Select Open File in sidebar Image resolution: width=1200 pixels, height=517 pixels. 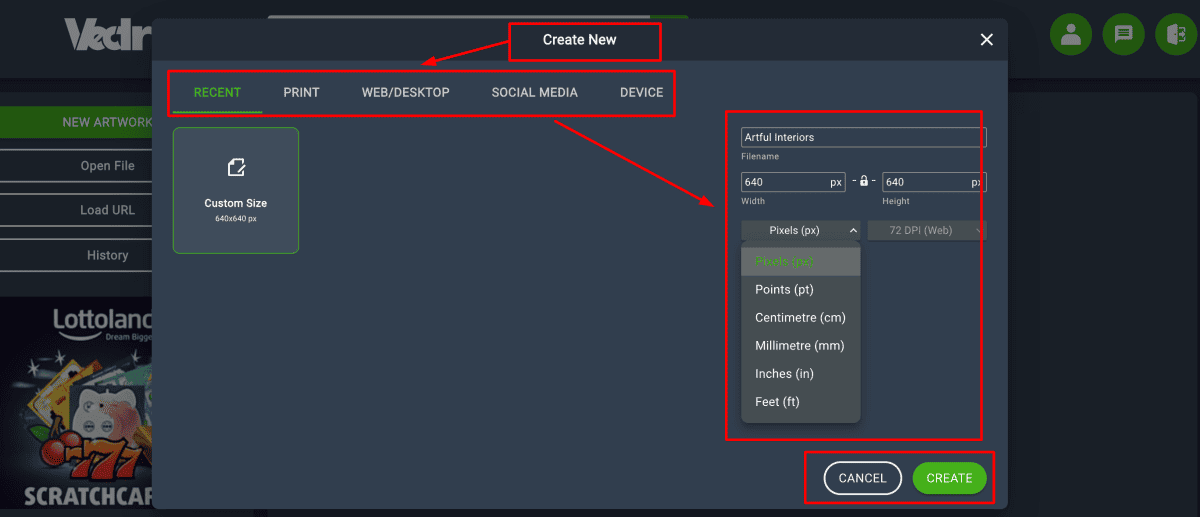pos(107,166)
